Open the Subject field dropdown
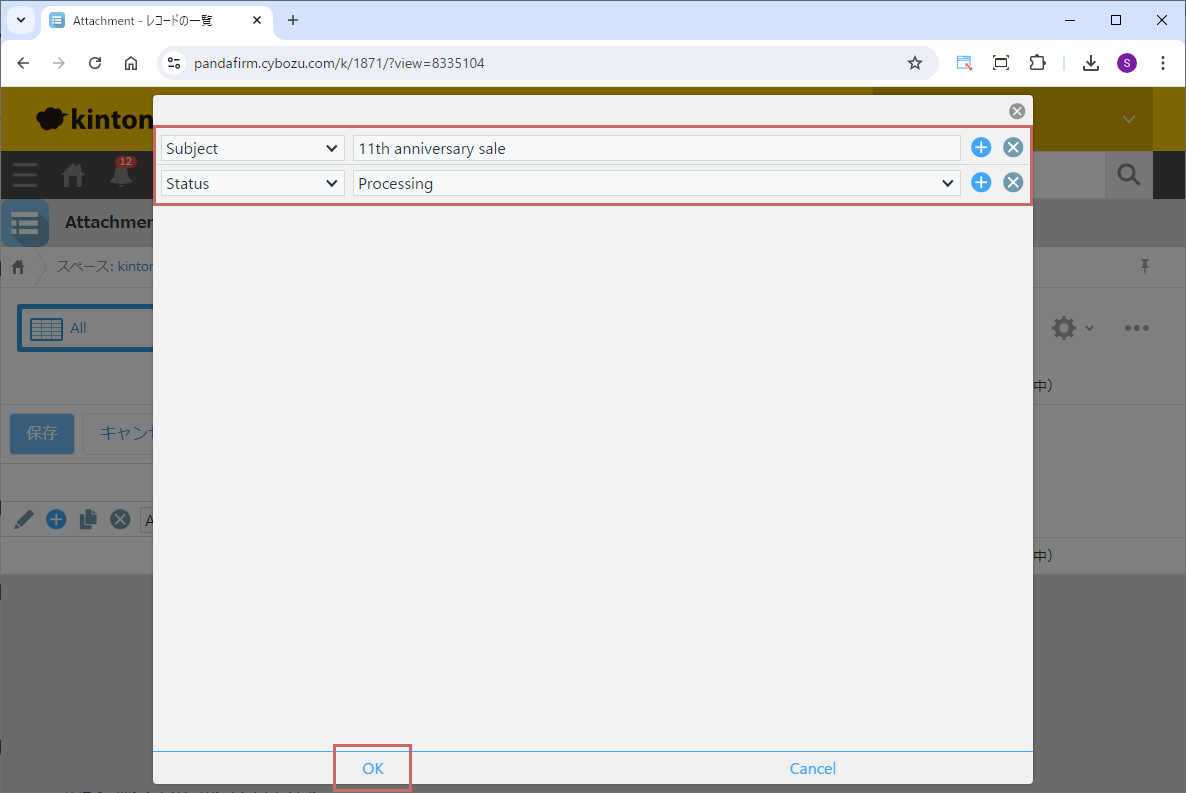 coord(252,148)
